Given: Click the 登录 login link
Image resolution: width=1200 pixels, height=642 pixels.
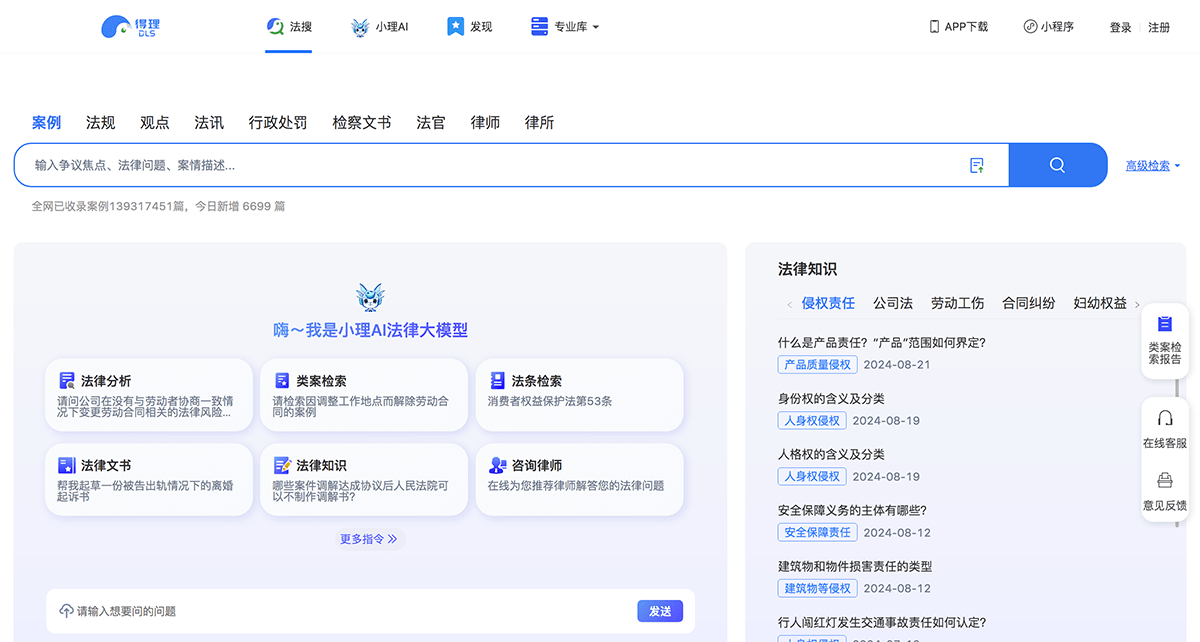Looking at the screenshot, I should click(x=1120, y=27).
